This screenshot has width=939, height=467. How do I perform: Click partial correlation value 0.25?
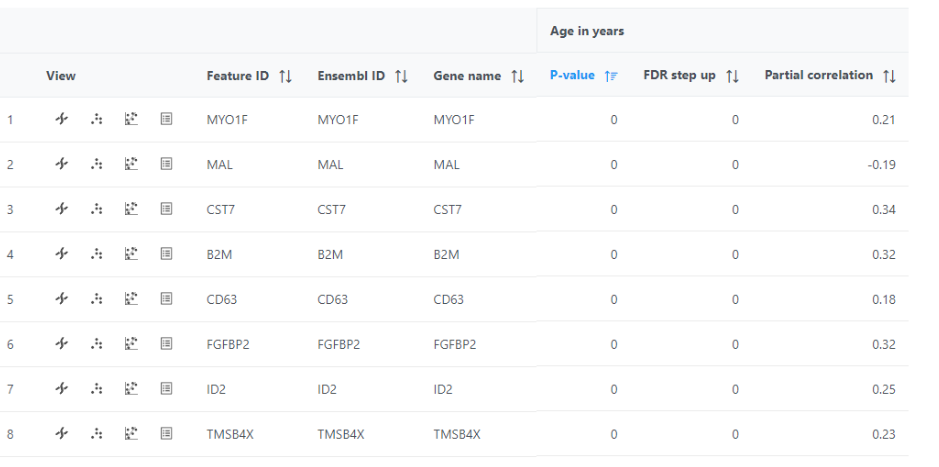884,389
